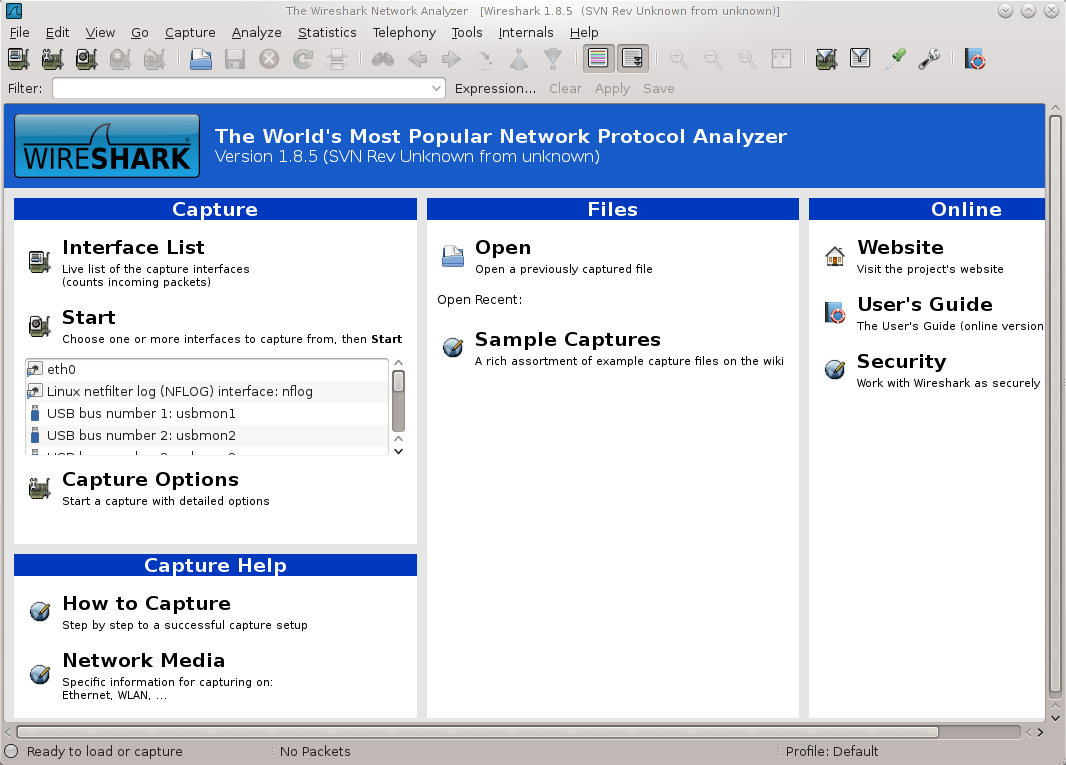Image resolution: width=1066 pixels, height=765 pixels.
Task: Open a capture file via toolbar folder icon
Action: (201, 59)
